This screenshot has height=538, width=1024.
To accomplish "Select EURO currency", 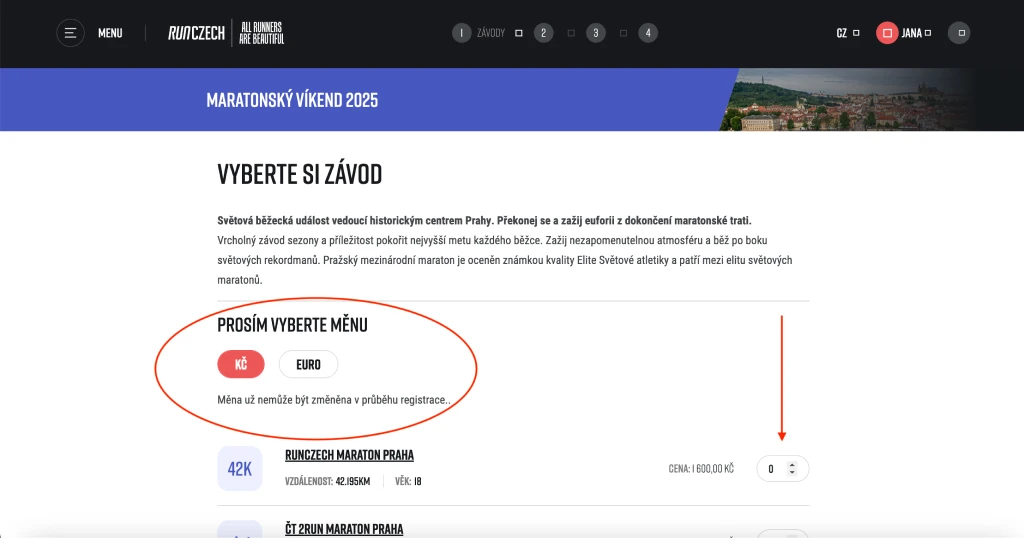I will 308,364.
